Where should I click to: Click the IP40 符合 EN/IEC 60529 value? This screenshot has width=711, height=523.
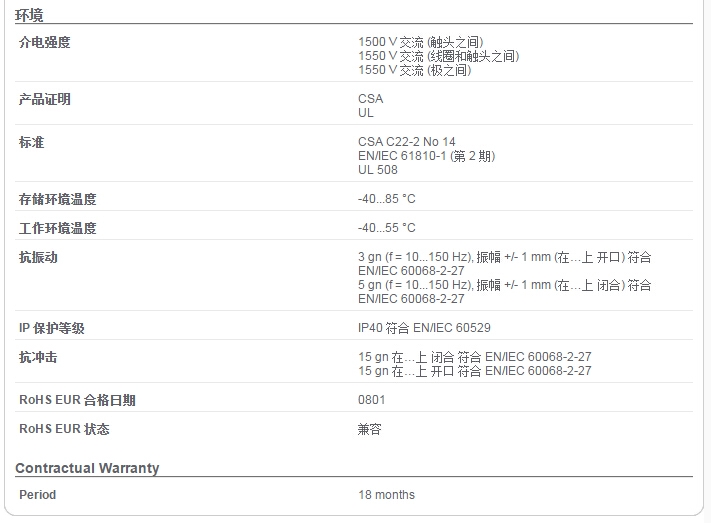tap(424, 328)
